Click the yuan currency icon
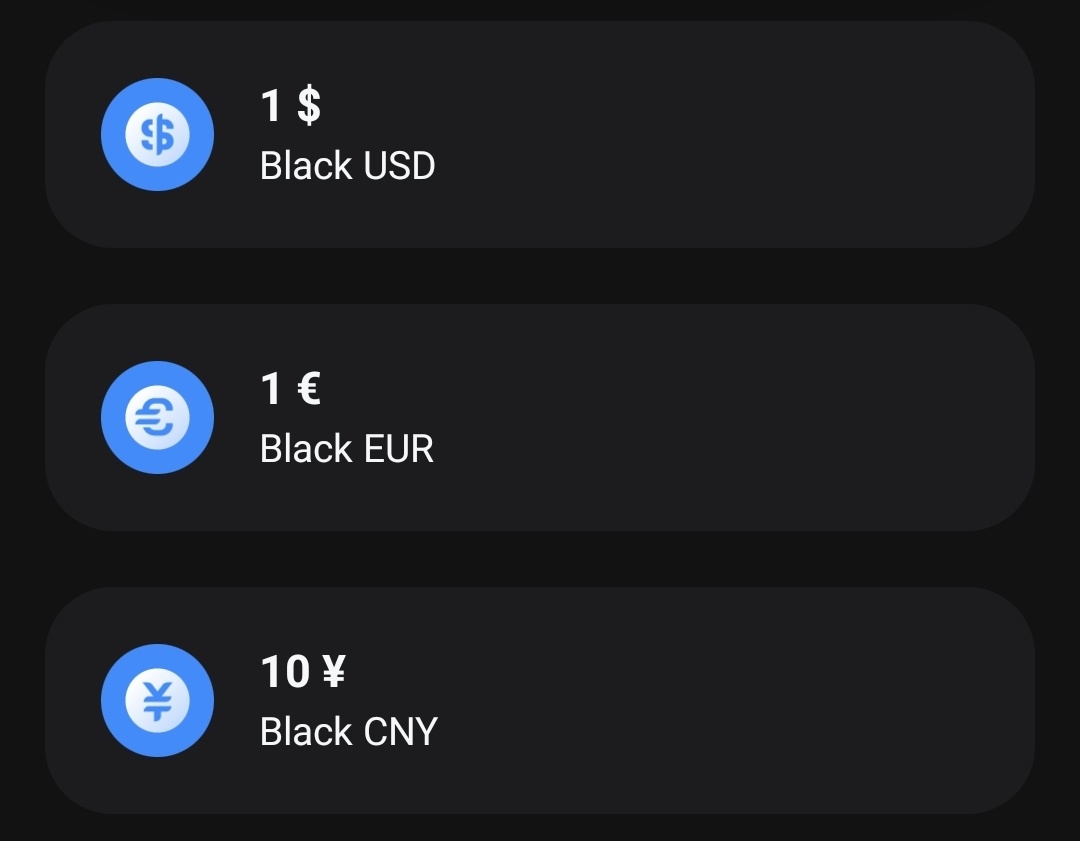 (157, 700)
